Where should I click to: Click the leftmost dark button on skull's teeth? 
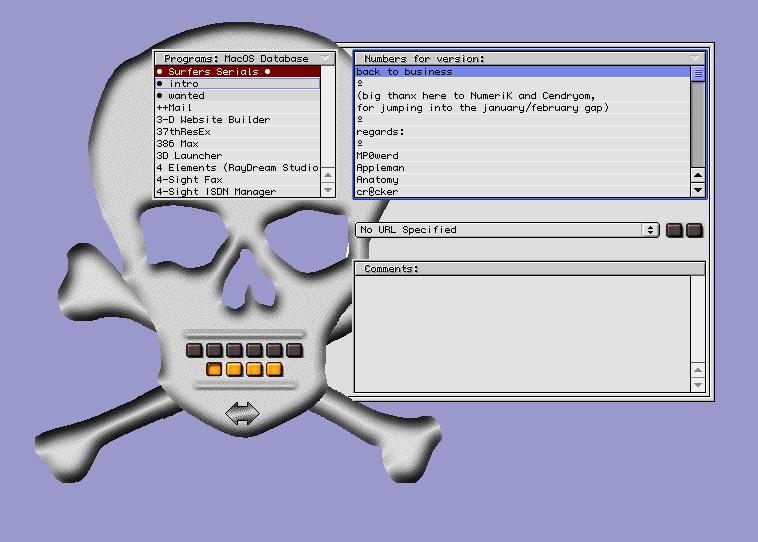(x=194, y=350)
